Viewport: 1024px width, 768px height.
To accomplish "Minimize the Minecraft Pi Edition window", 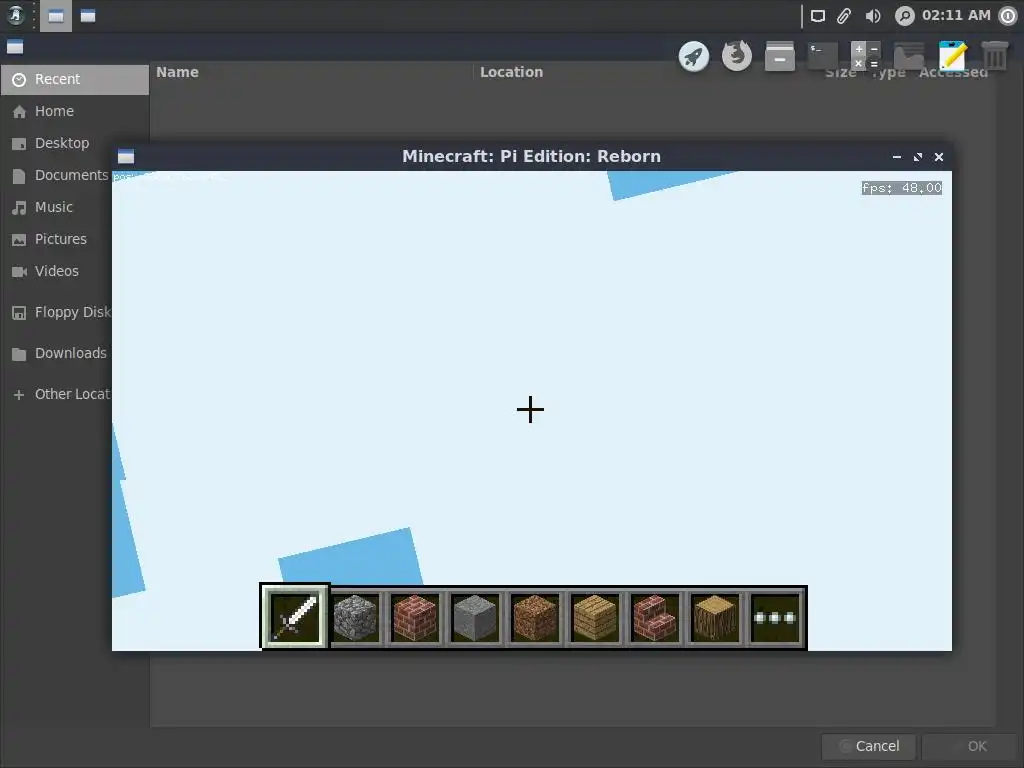I will click(897, 157).
